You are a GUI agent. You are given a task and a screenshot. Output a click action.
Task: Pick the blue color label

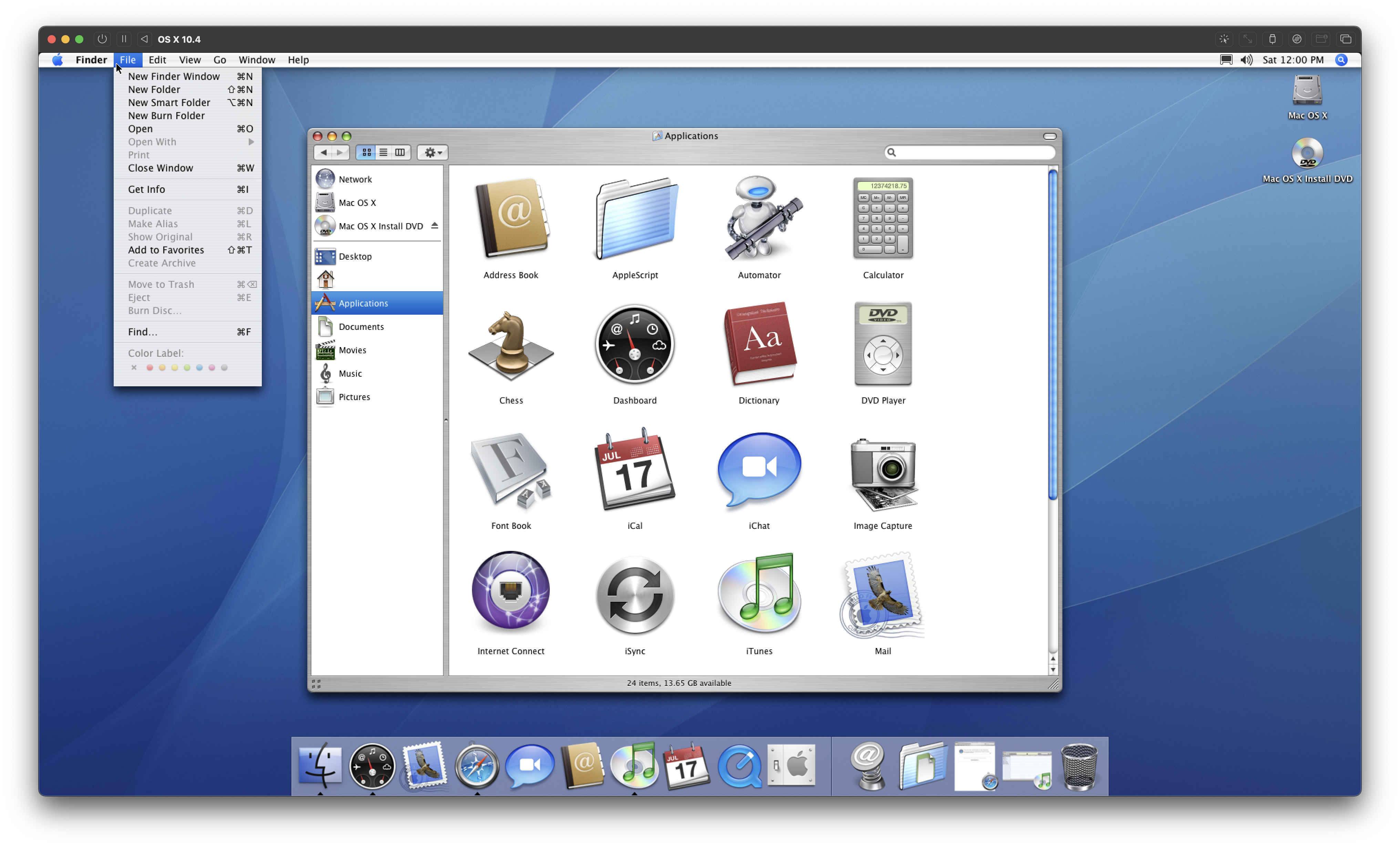coord(199,367)
